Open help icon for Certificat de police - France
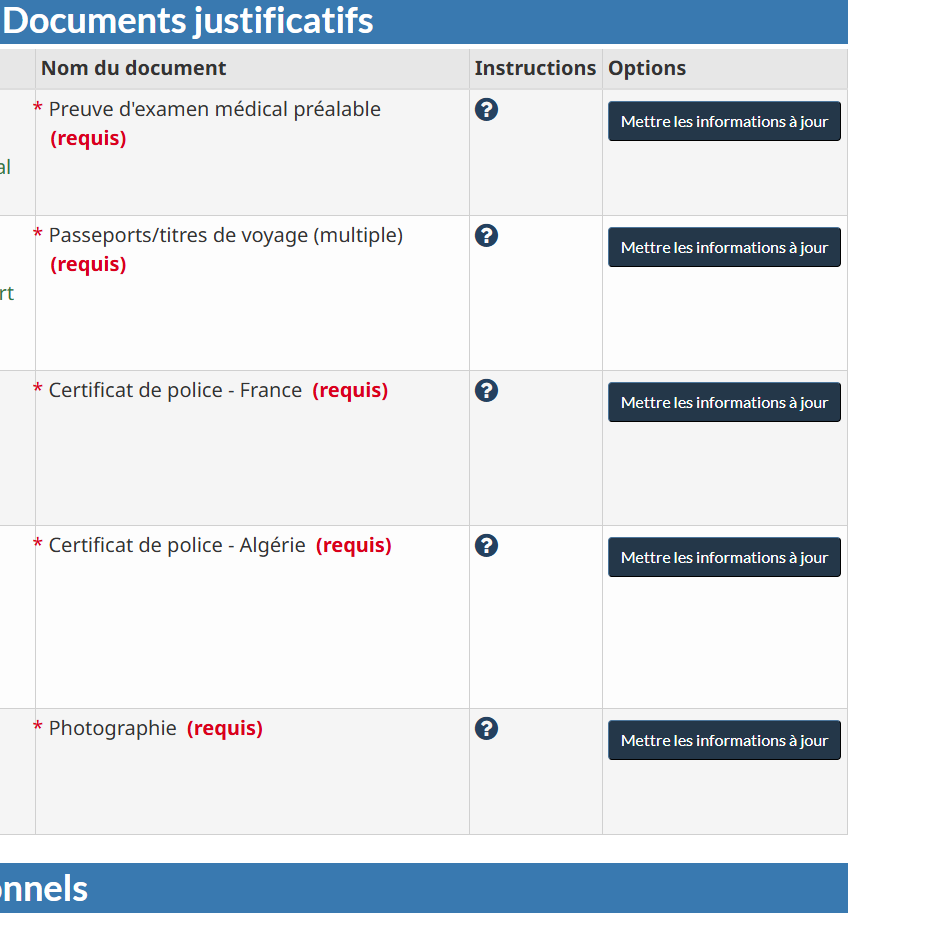Image resolution: width=936 pixels, height=934 pixels. click(487, 391)
